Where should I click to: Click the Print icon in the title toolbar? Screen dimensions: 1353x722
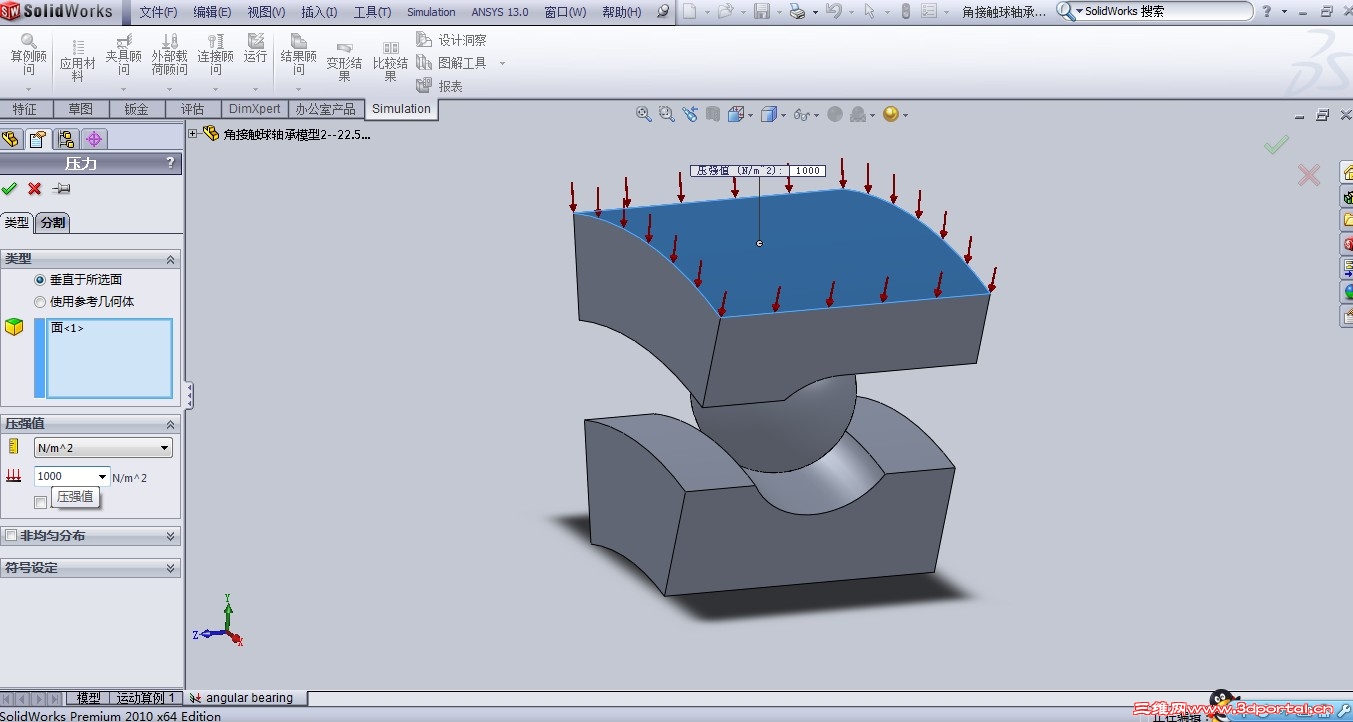[797, 12]
